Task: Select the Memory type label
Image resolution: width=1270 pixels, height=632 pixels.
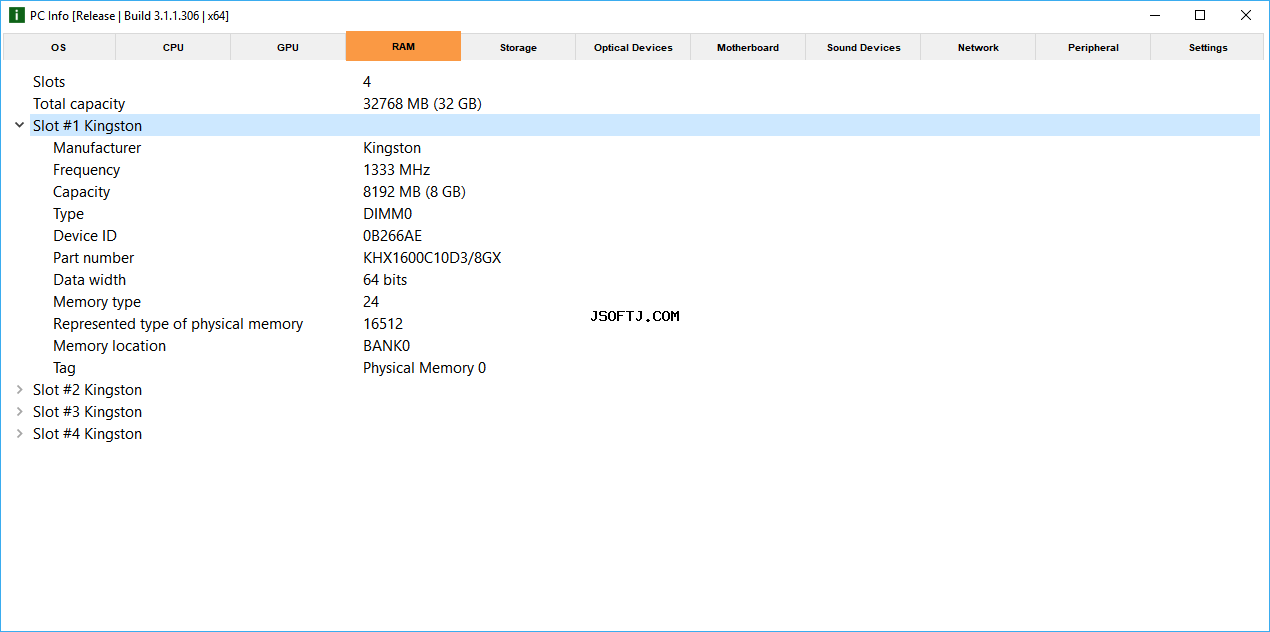Action: coord(97,302)
